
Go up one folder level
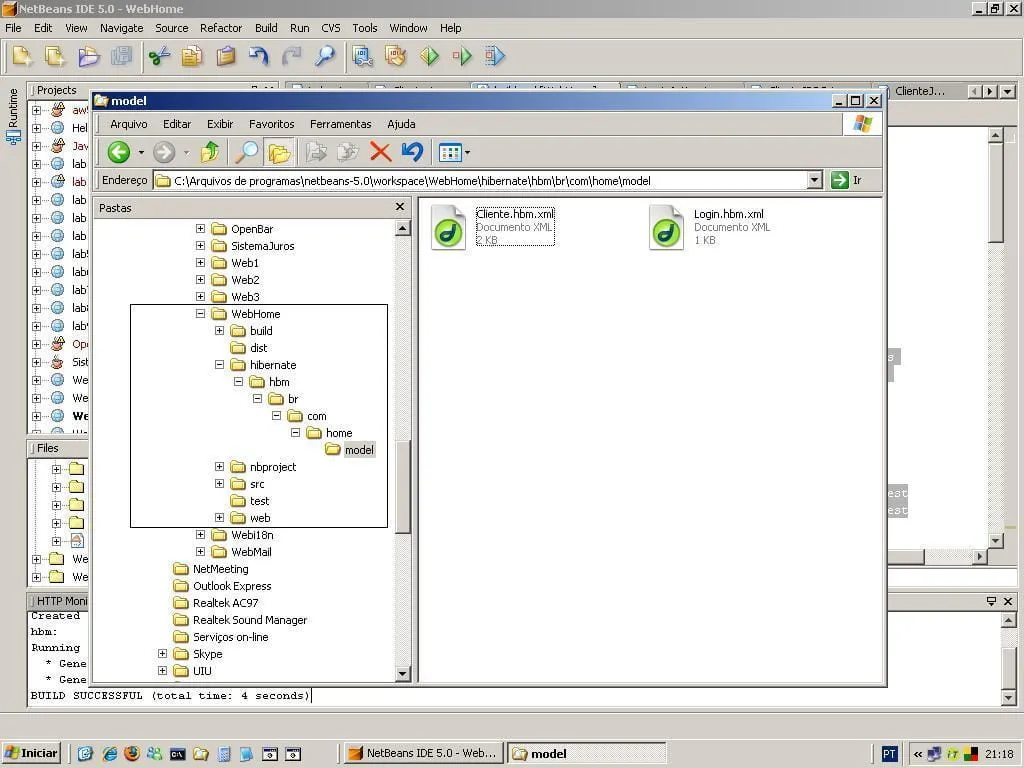[x=210, y=152]
